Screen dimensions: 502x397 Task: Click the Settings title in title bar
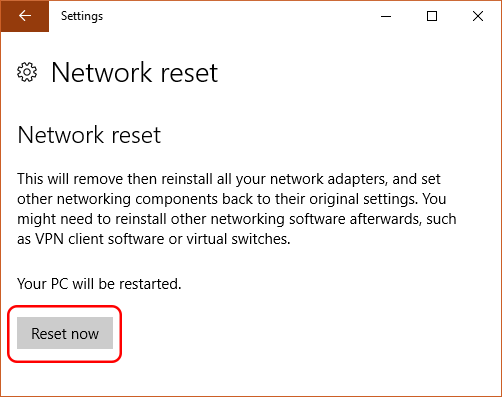pyautogui.click(x=82, y=16)
